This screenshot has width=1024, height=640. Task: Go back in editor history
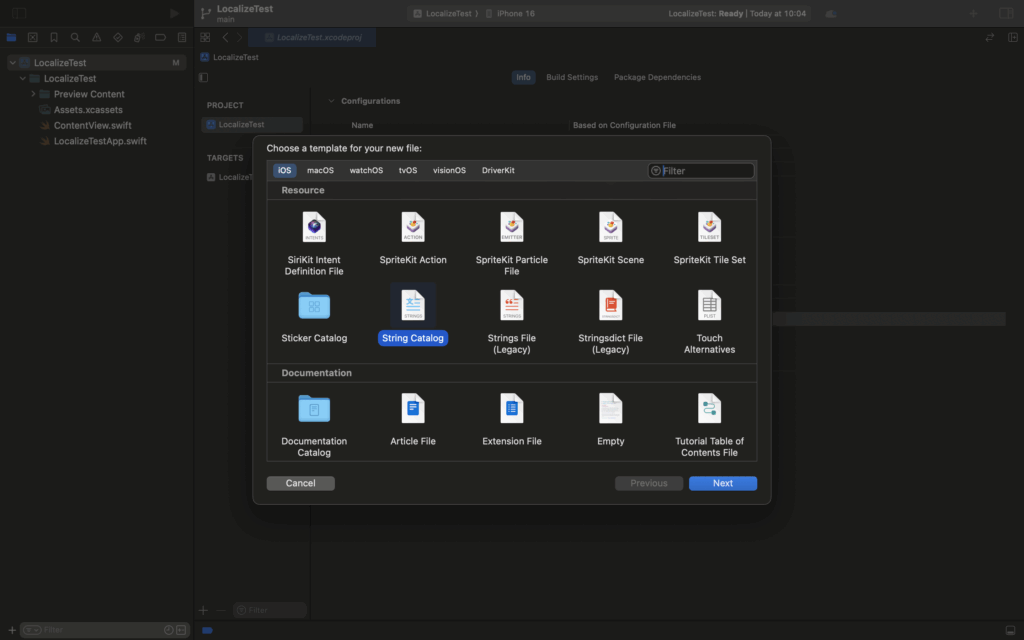(225, 37)
